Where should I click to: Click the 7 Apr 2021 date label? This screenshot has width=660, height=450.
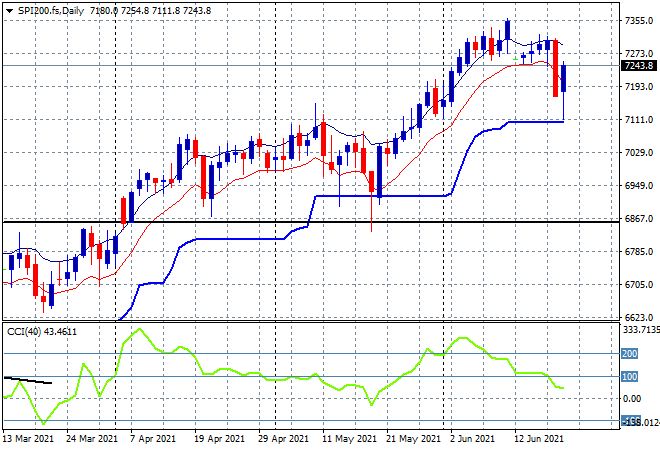tap(153, 439)
